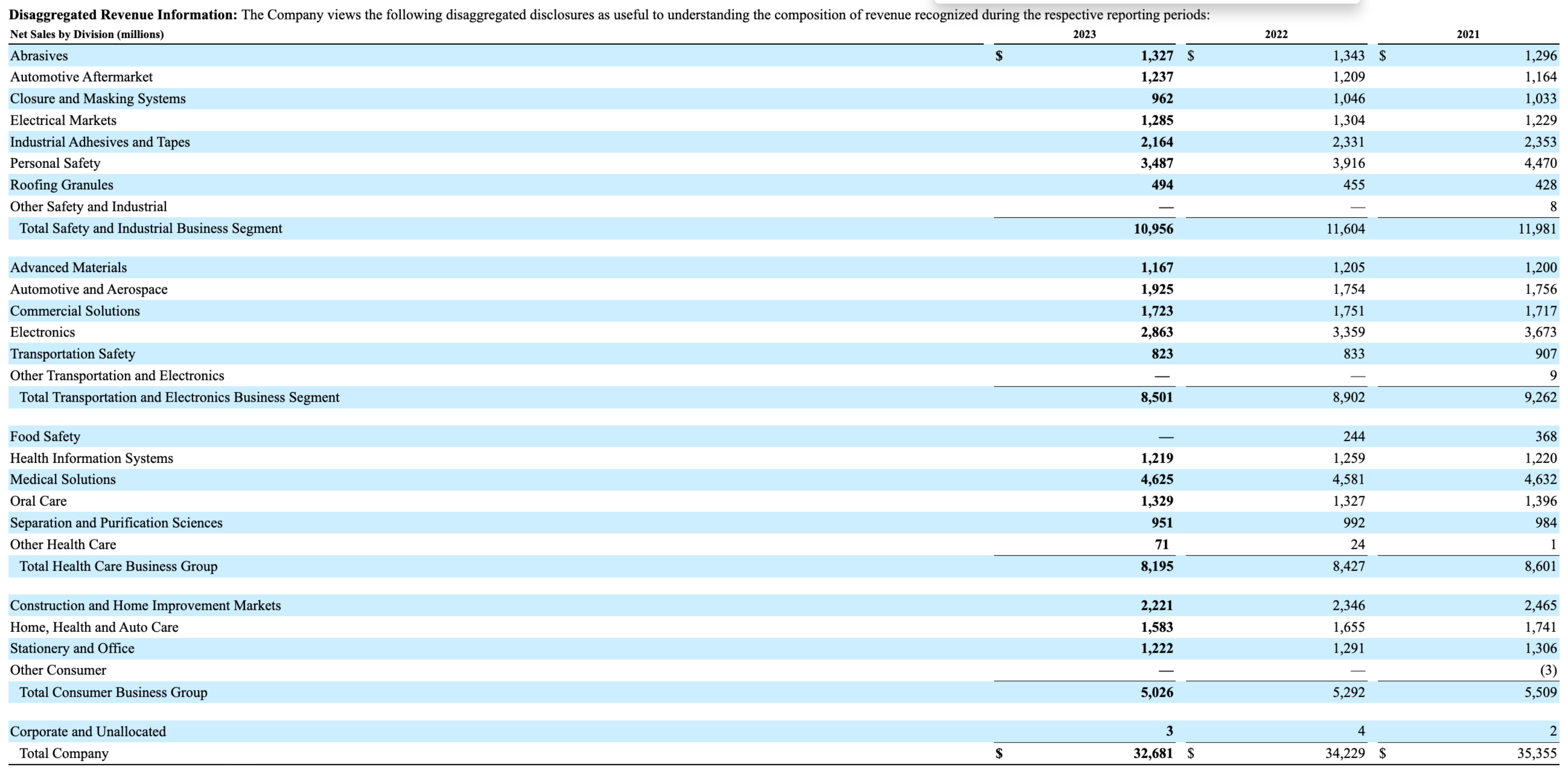Select the 10,956 total value
This screenshot has height=777, width=1568.
(x=1153, y=229)
